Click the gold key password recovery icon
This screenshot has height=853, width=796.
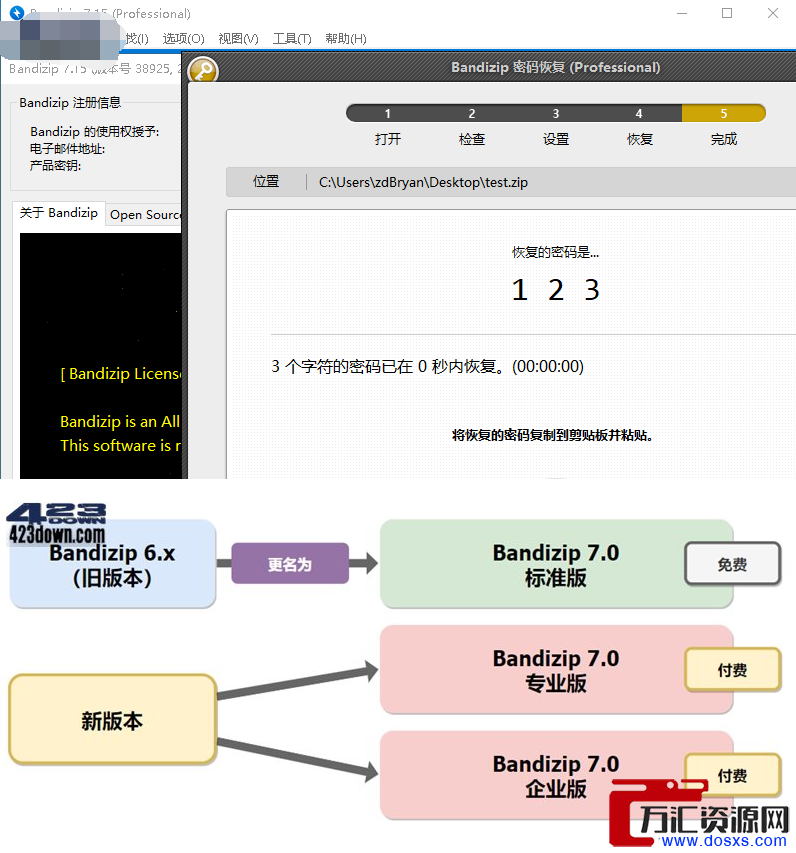coord(203,71)
